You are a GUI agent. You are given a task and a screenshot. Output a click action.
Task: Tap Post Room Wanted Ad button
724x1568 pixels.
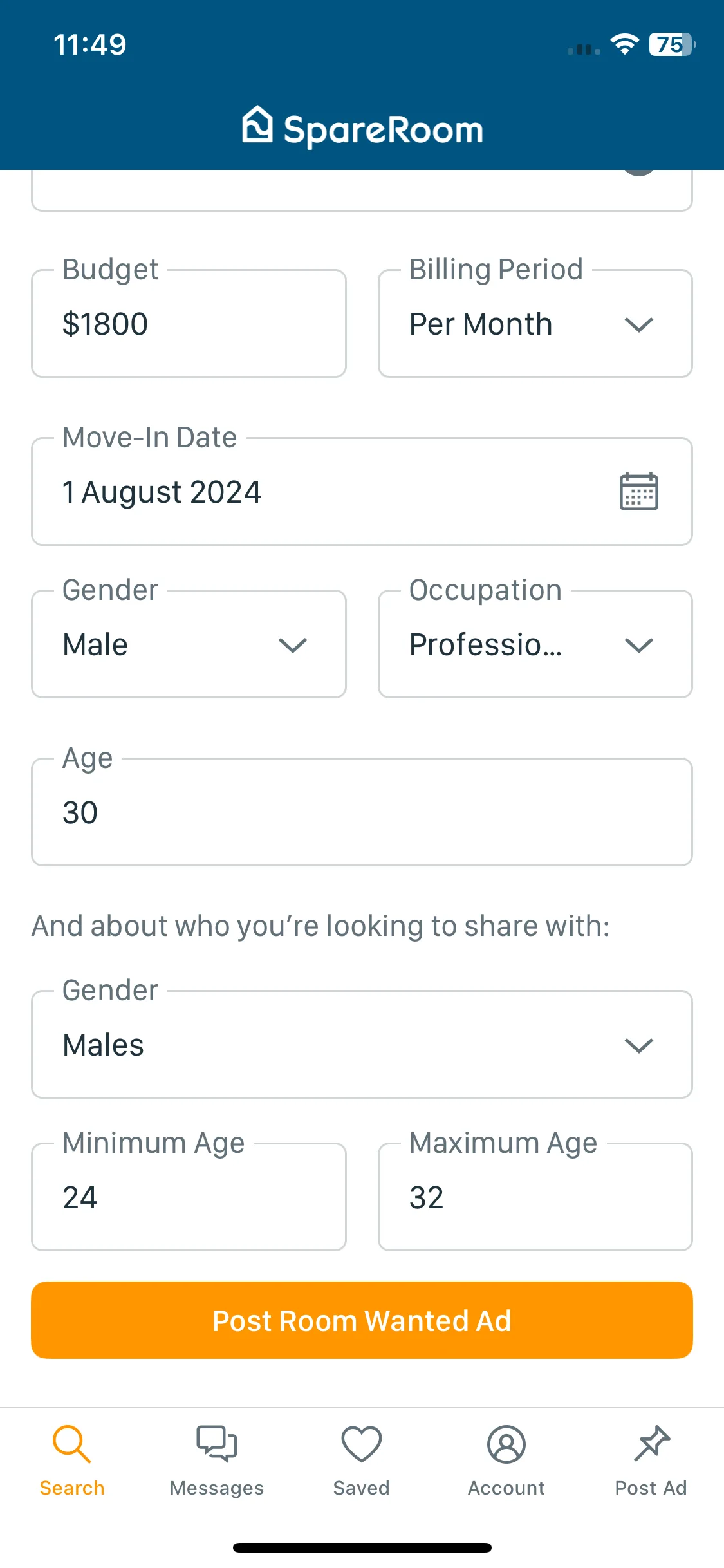[x=362, y=1320]
